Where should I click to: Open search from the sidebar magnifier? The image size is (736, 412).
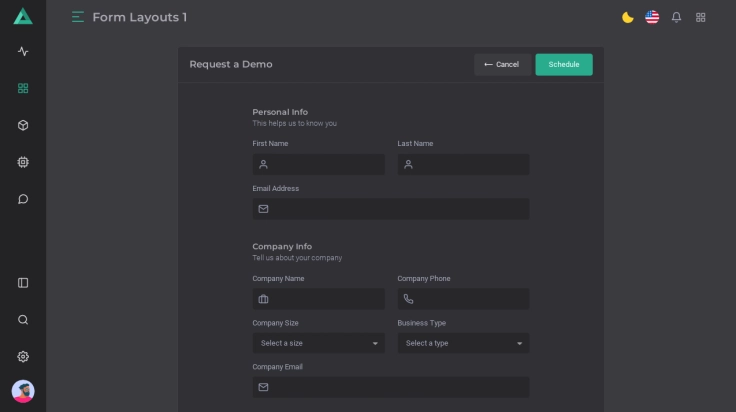point(23,320)
